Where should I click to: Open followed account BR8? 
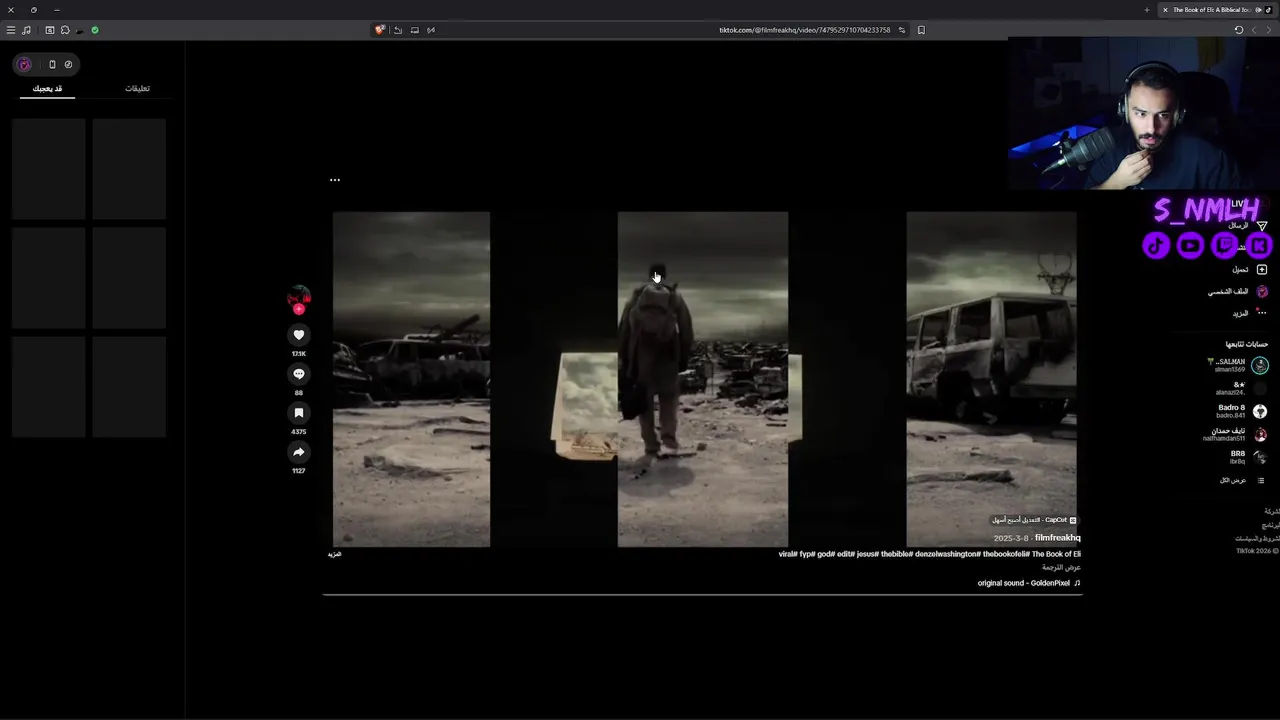tap(1247, 457)
